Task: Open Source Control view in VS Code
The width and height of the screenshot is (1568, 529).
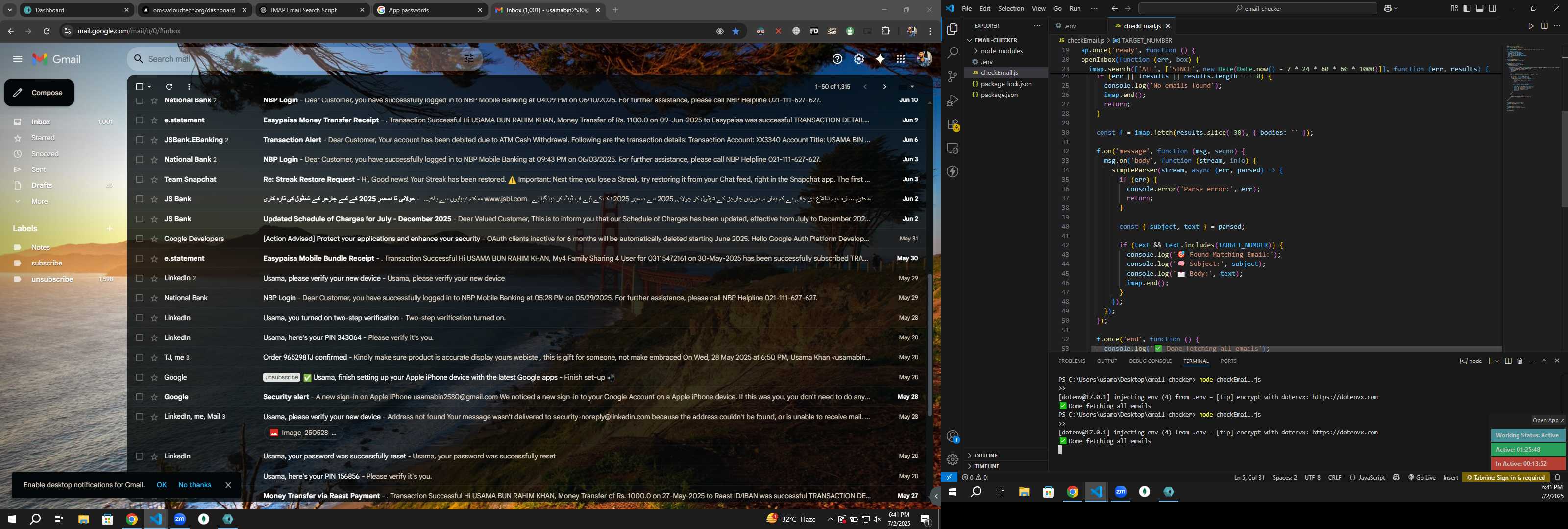Action: (x=953, y=77)
